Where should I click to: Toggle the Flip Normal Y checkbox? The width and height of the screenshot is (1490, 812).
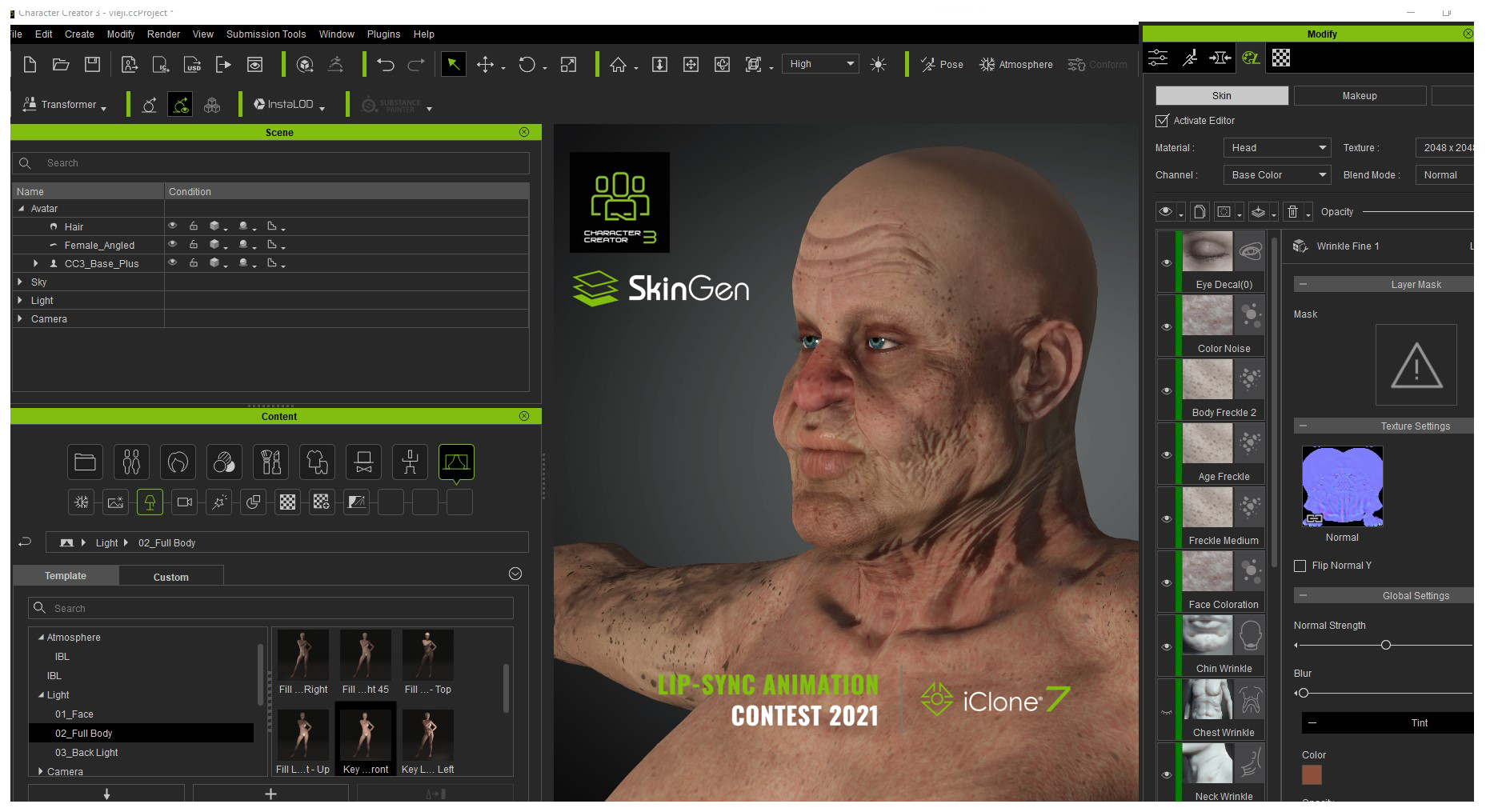coord(1300,566)
